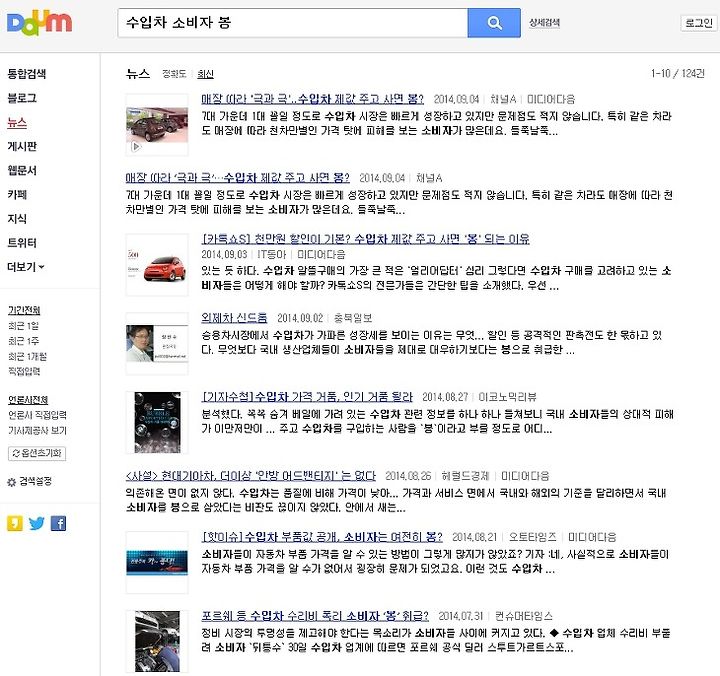The width and height of the screenshot is (720, 676).
Task: Select 카페 in the sidebar
Action: point(17,195)
